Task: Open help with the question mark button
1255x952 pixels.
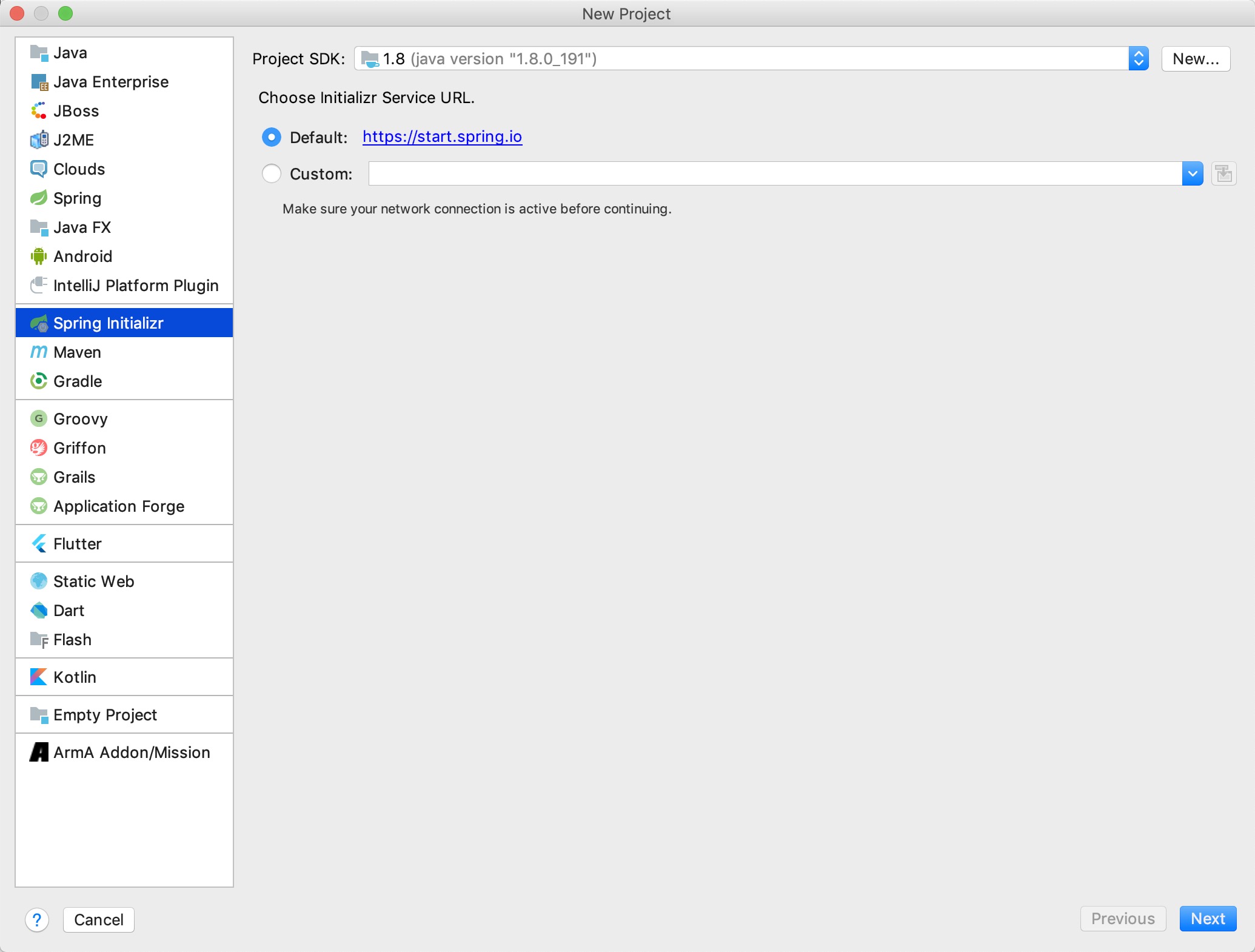Action: [37, 920]
